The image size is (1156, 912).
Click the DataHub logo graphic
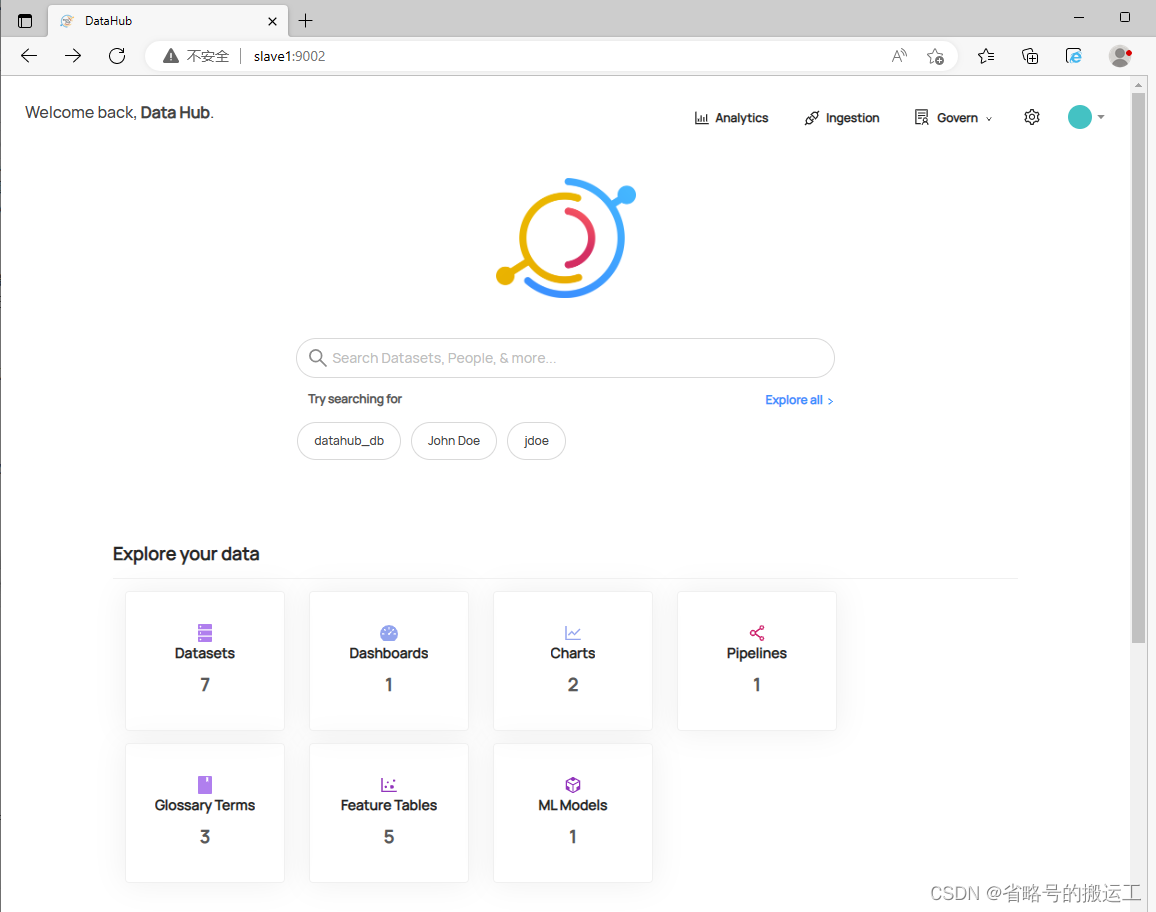(565, 237)
